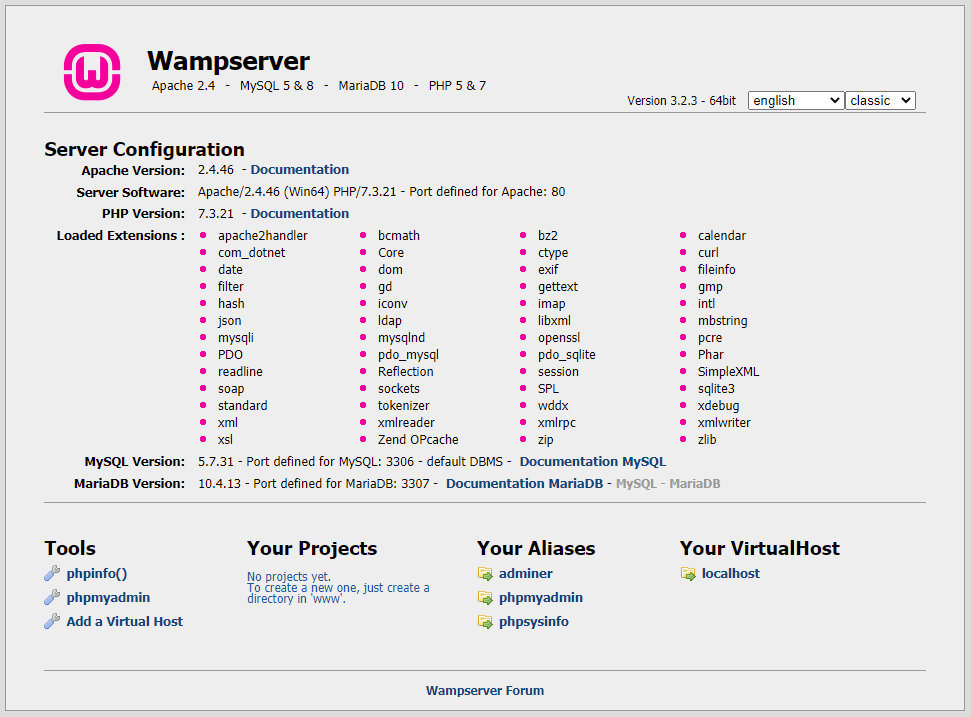
Task: Click the PHP version number 7.3.21
Action: 216,214
